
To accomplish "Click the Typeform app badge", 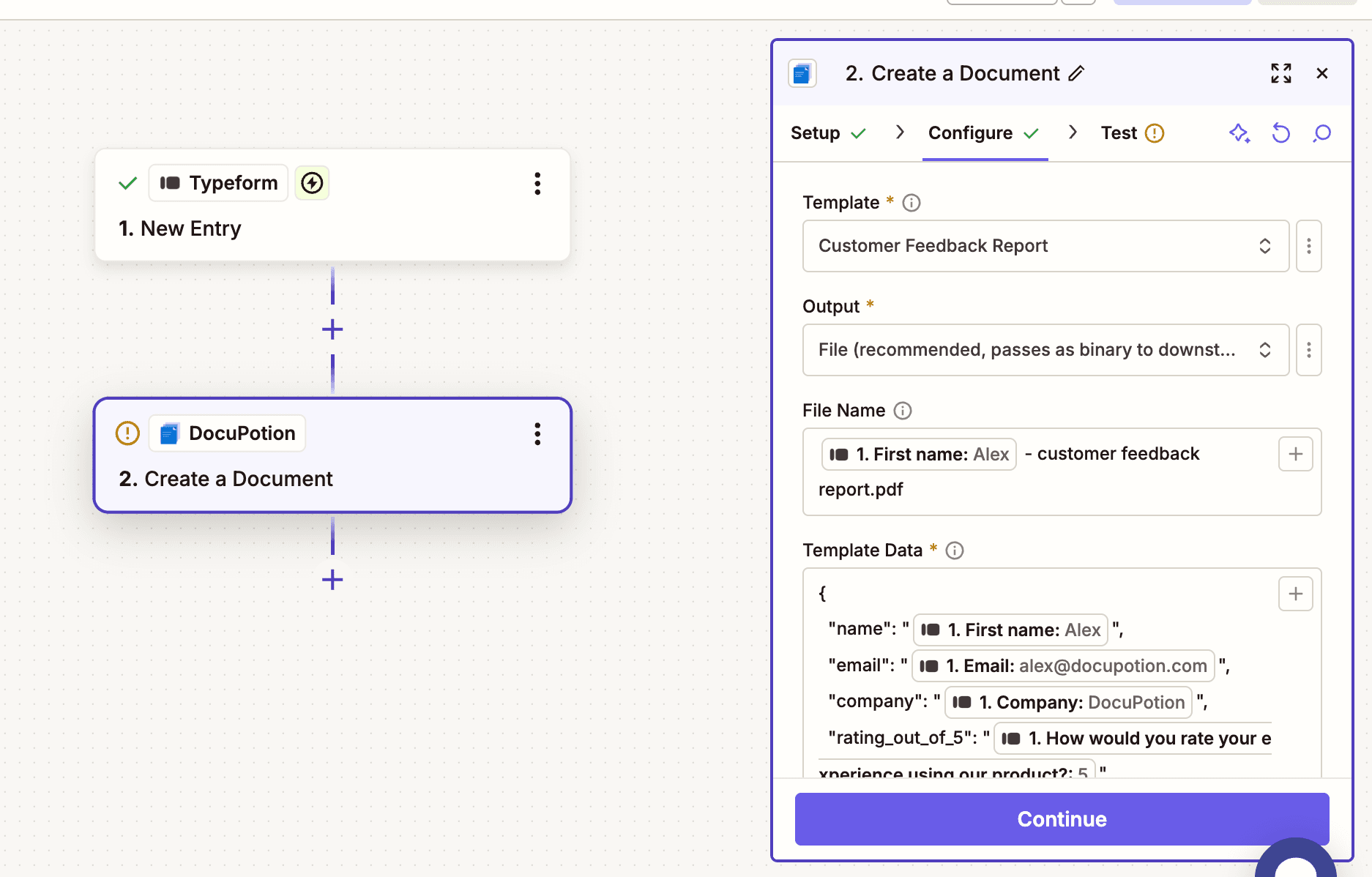I will tap(218, 183).
